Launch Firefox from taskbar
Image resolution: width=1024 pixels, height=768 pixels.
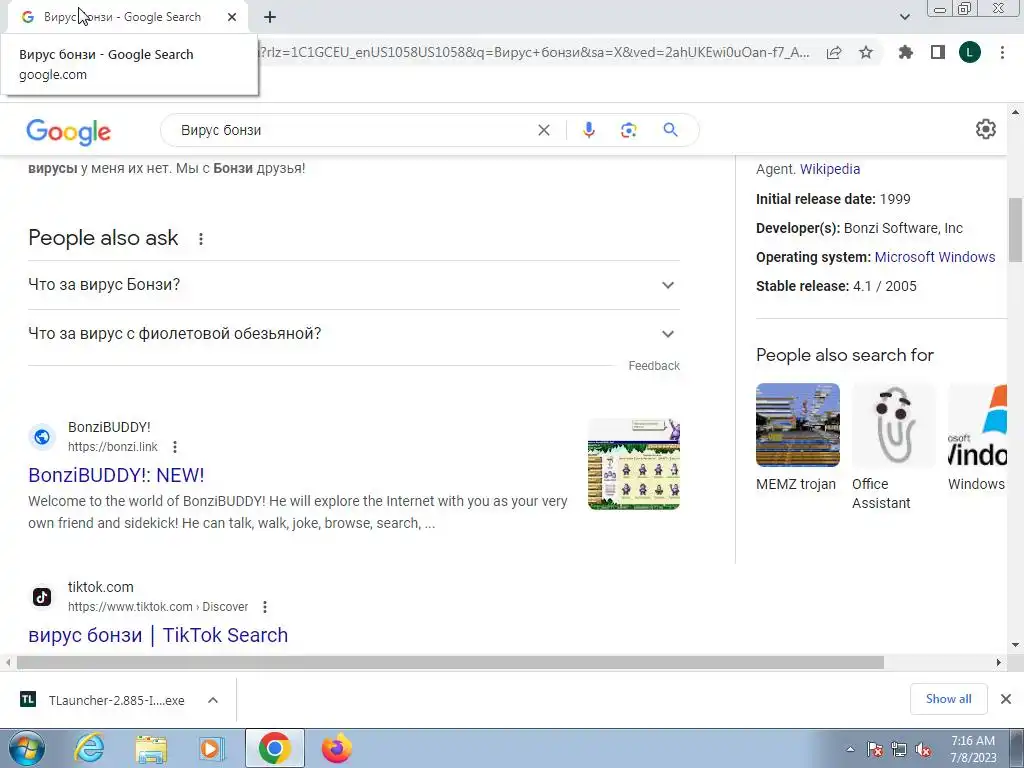(336, 748)
